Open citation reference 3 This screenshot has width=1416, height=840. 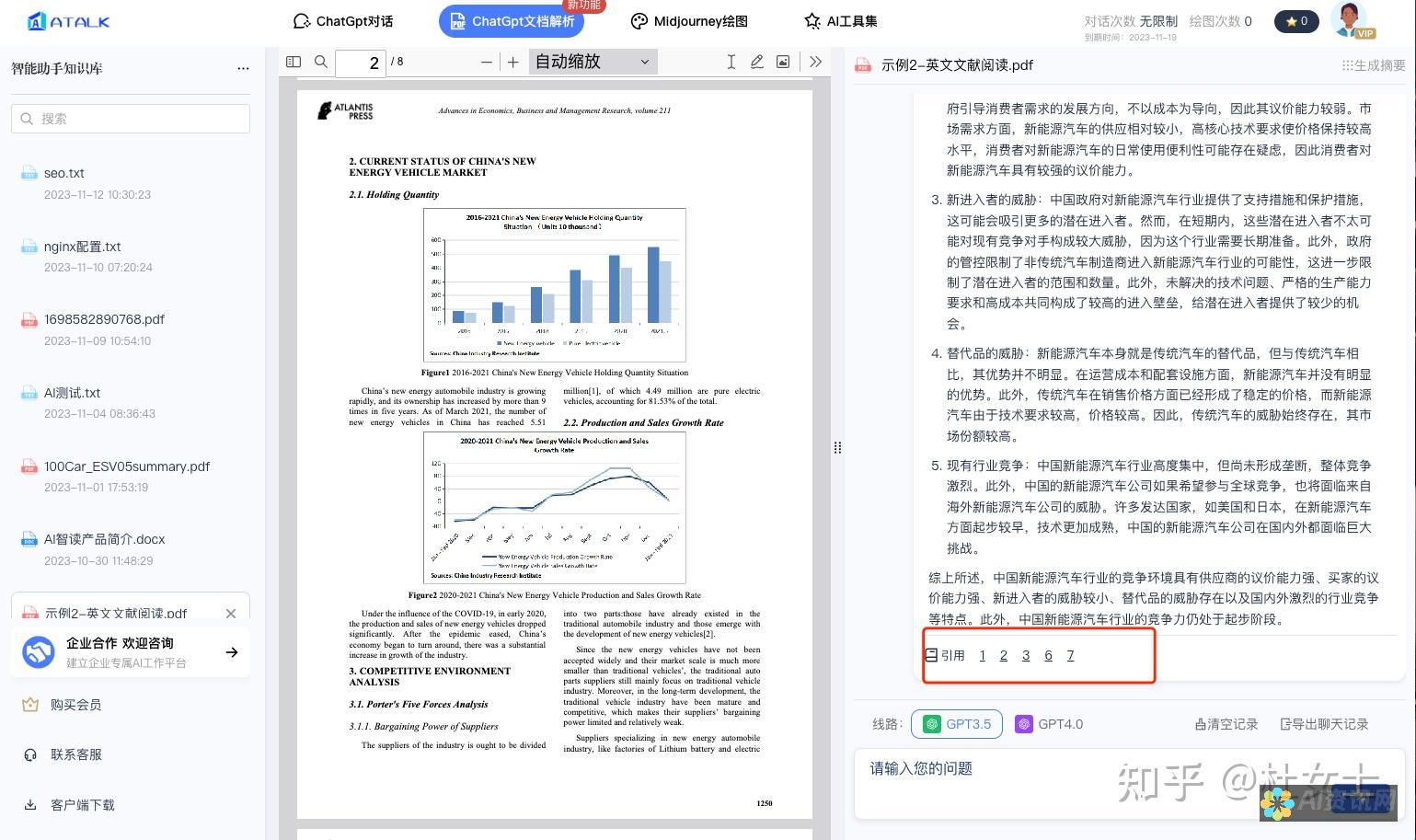[1026, 655]
